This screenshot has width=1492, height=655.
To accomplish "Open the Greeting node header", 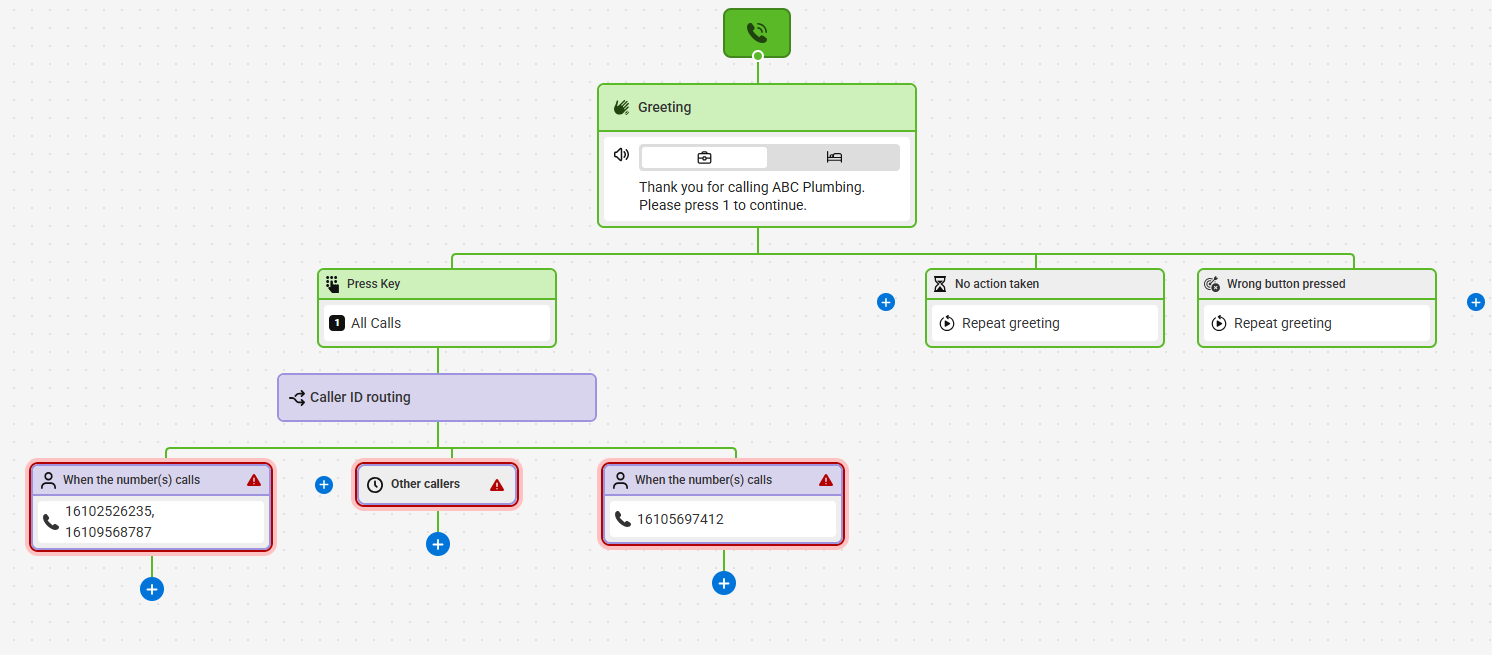I will (757, 107).
